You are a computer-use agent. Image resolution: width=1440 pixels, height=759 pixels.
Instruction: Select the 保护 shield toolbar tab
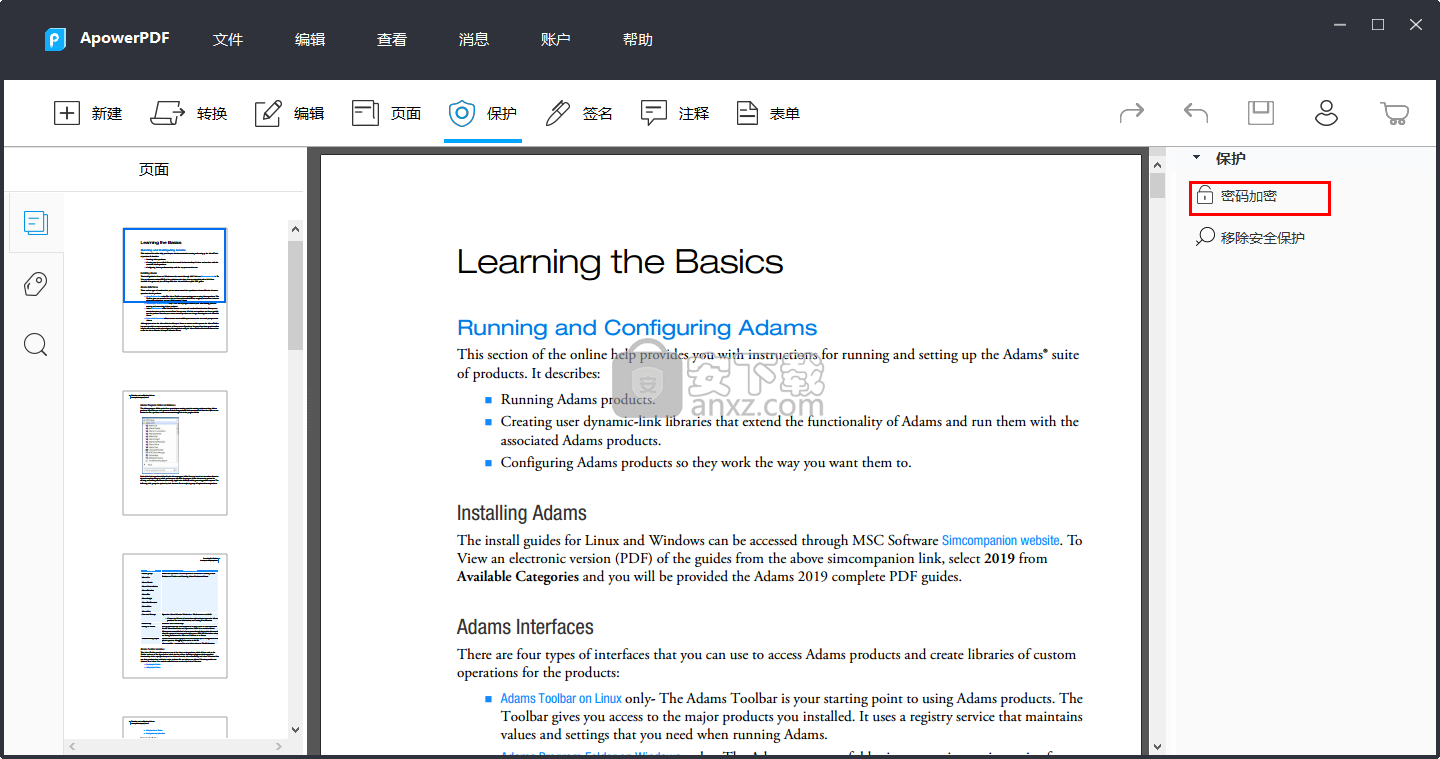482,113
